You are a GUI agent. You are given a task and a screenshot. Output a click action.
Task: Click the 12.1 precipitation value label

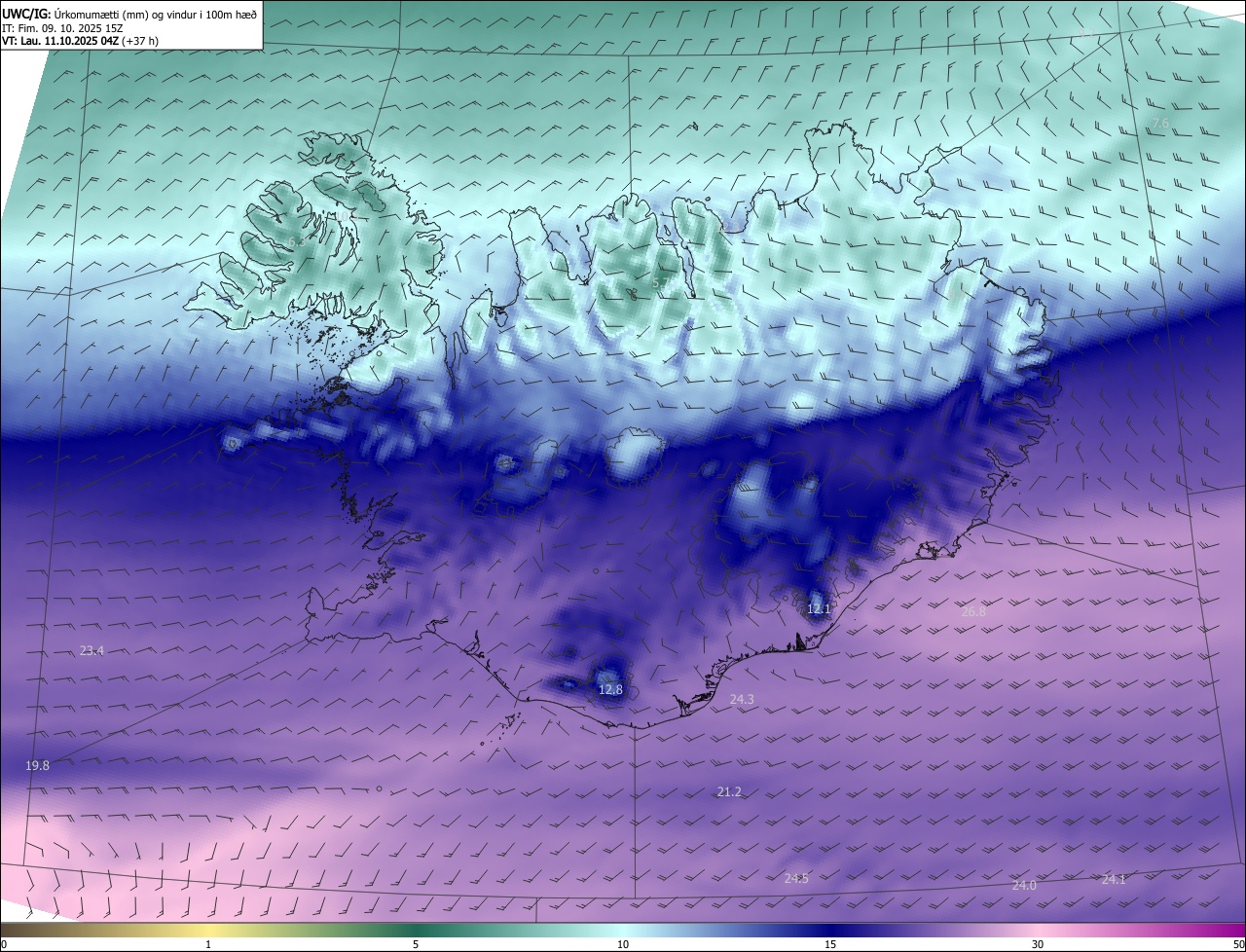(x=819, y=609)
